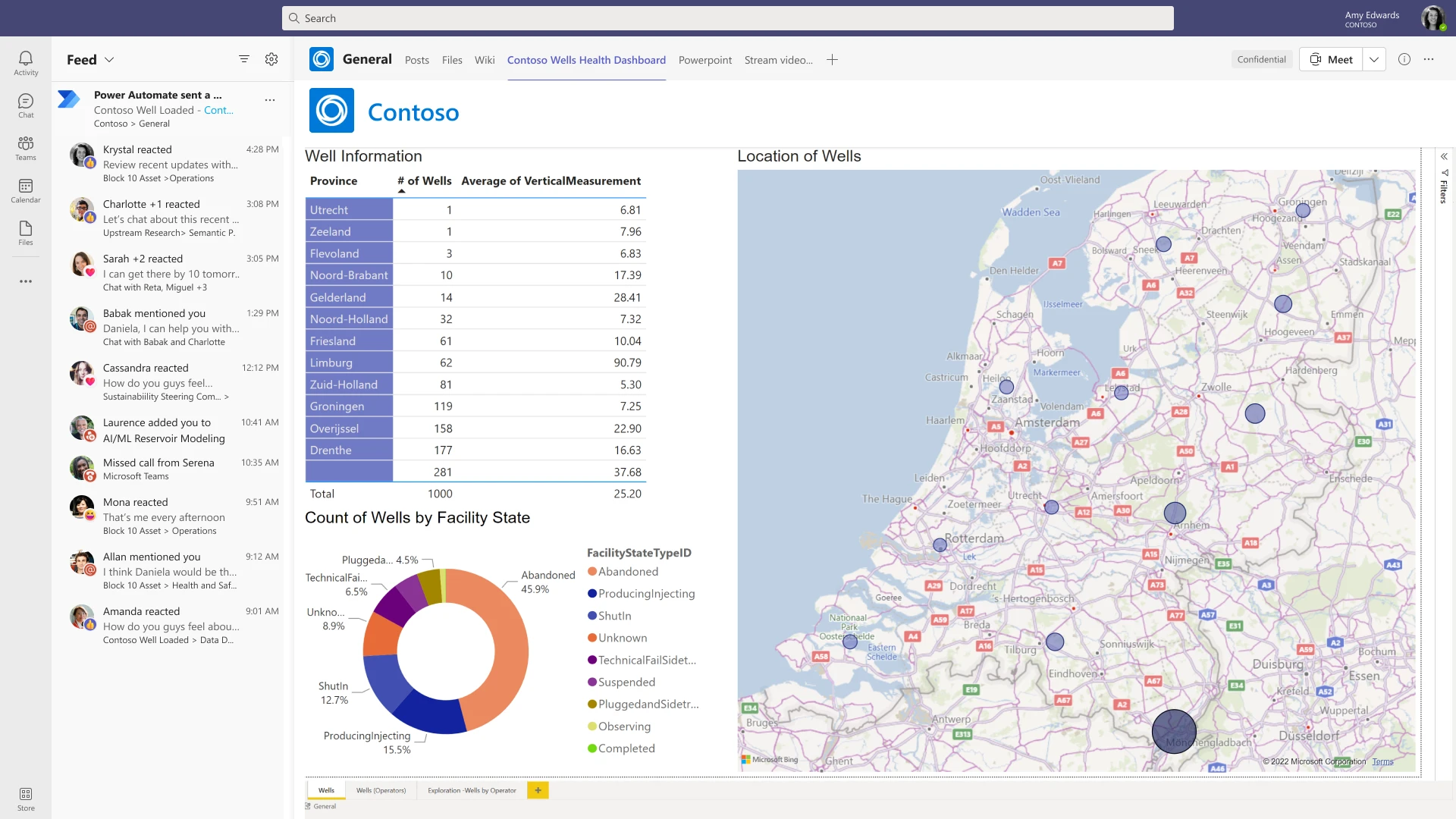The height and width of the screenshot is (819, 1456).
Task: Open the Activity panel in the sidebar
Action: pos(25,61)
